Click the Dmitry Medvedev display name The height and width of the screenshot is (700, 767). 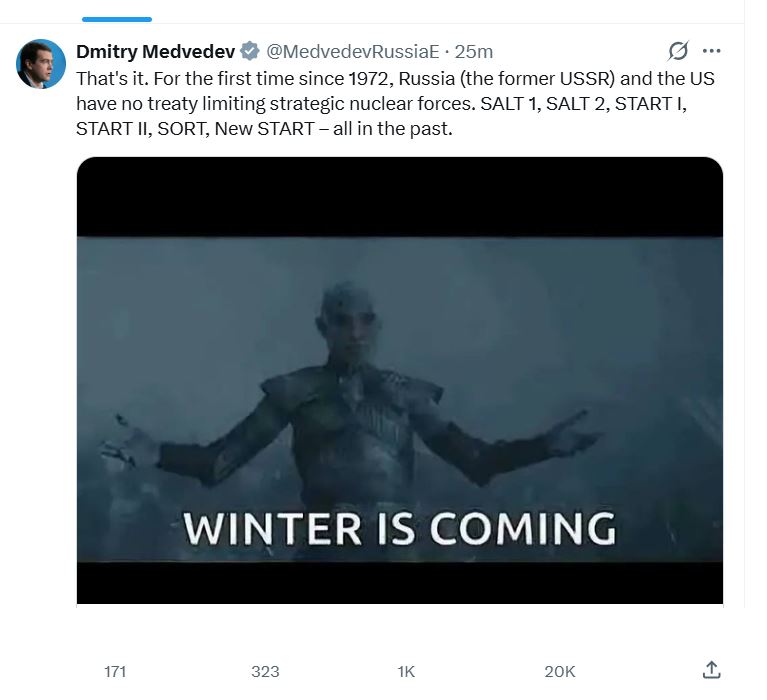[155, 51]
